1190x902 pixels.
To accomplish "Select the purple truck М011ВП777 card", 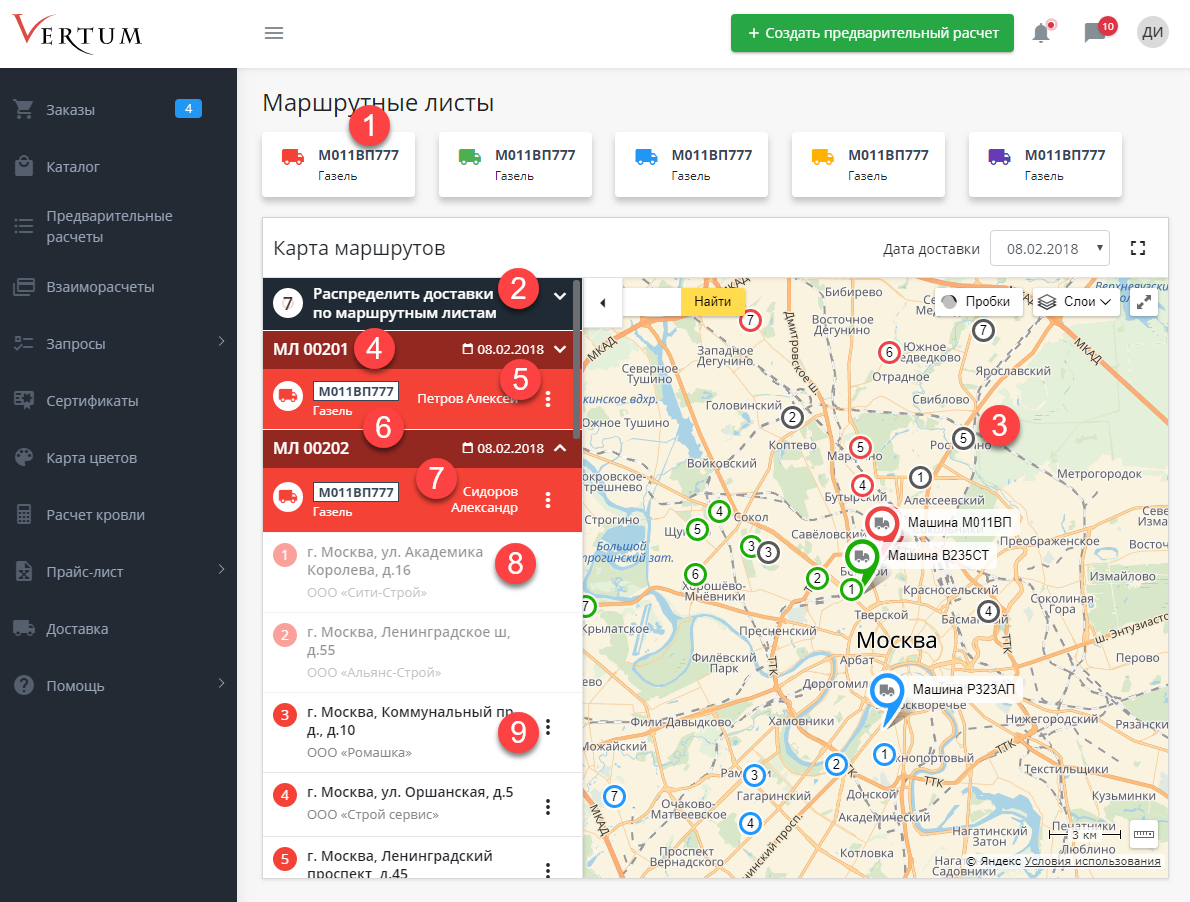I will coord(1045,164).
